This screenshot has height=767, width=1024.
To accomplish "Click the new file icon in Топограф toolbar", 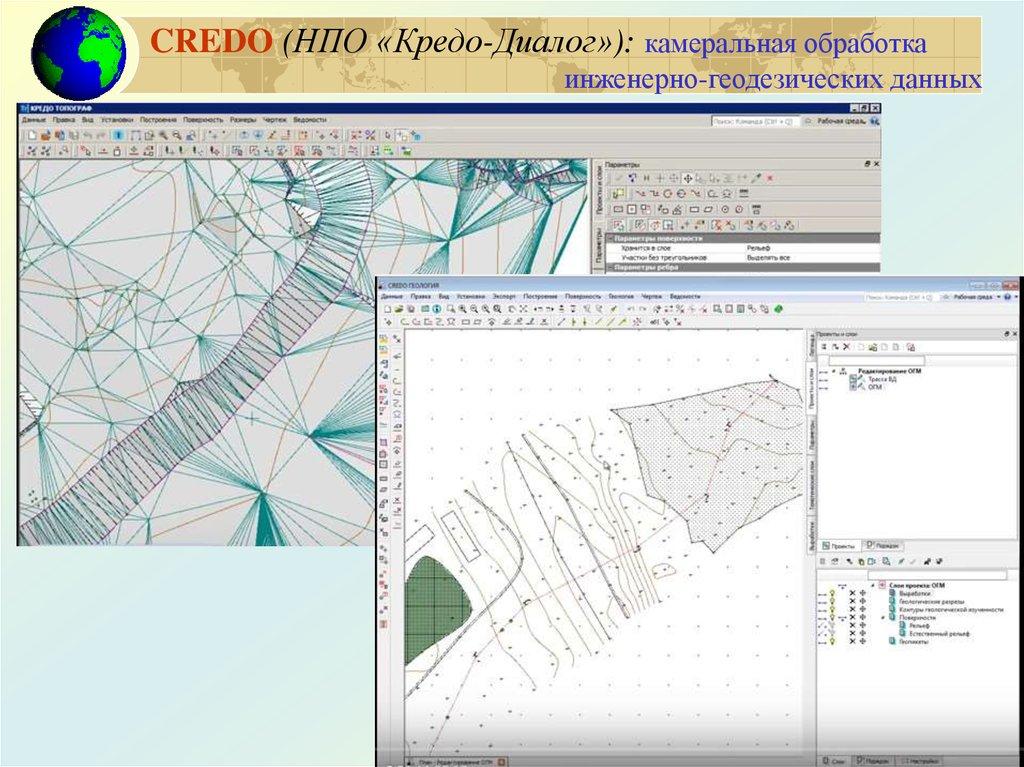I will click(31, 134).
